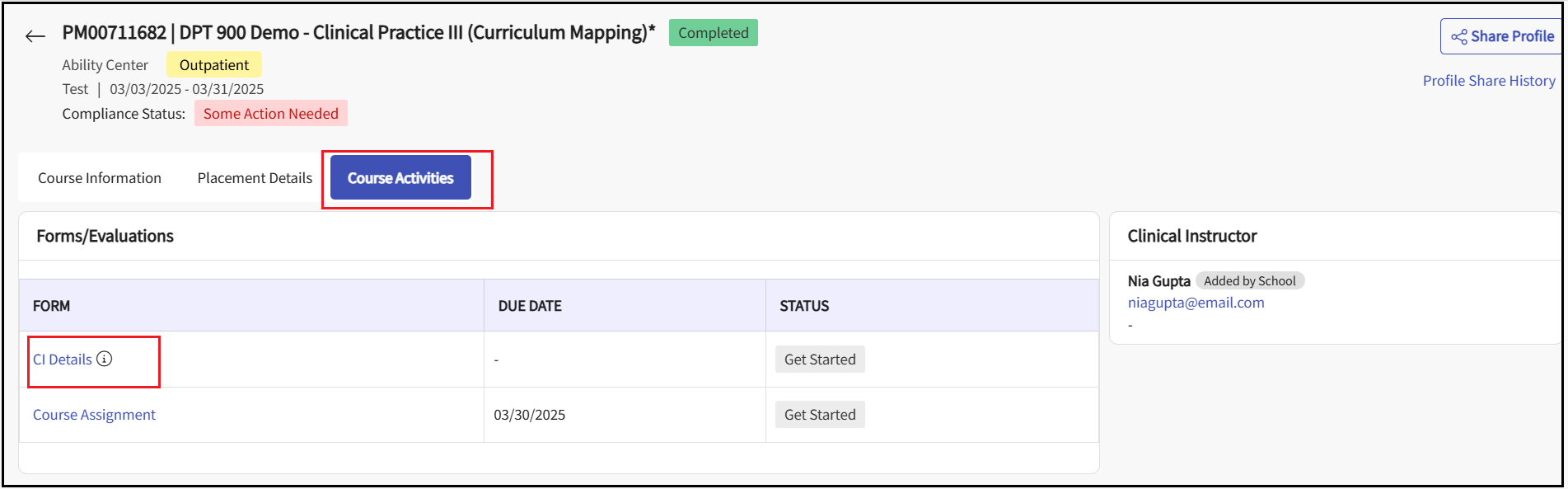Click the Share Profile button
This screenshot has width=1568, height=489.
pos(1502,36)
